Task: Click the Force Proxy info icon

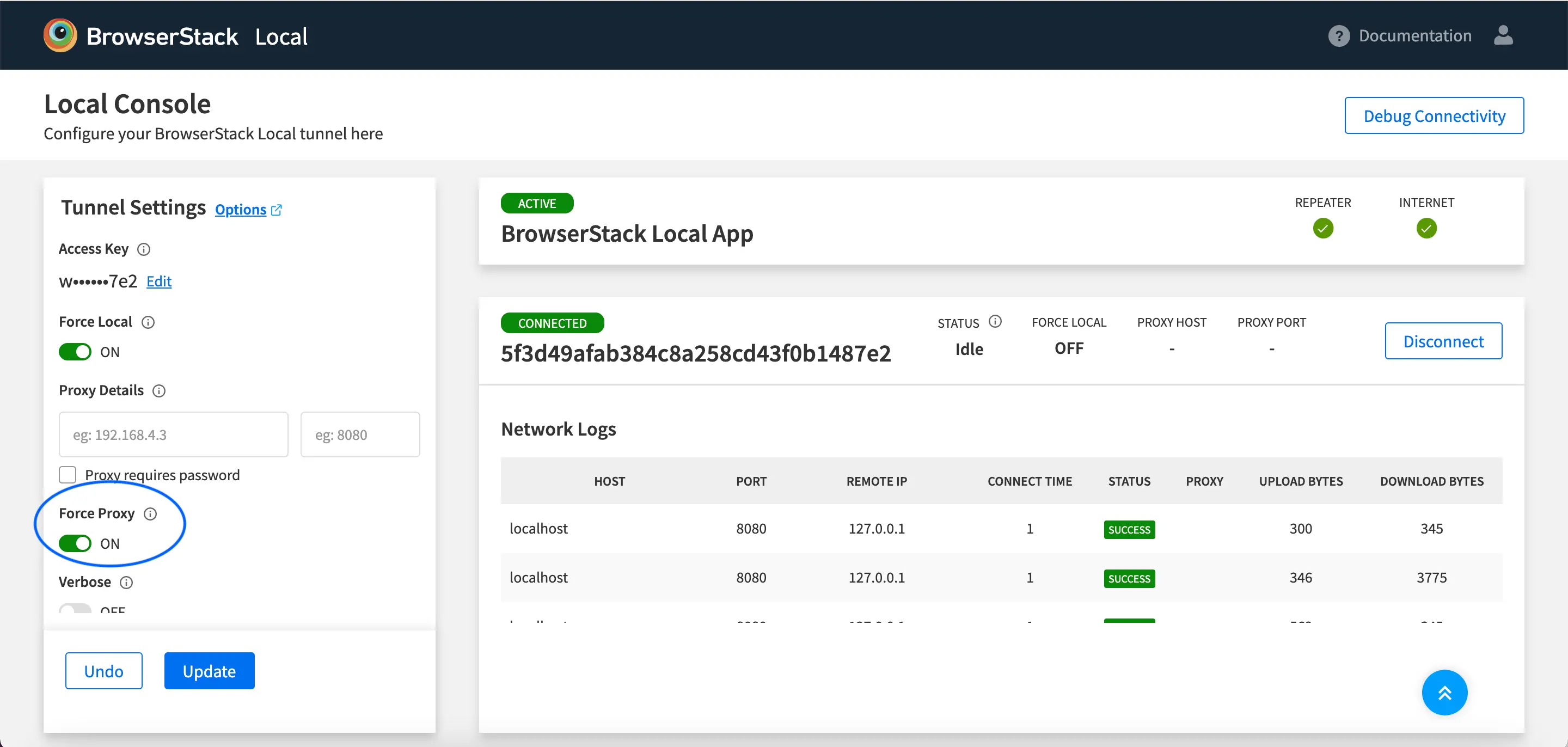Action: tap(150, 514)
